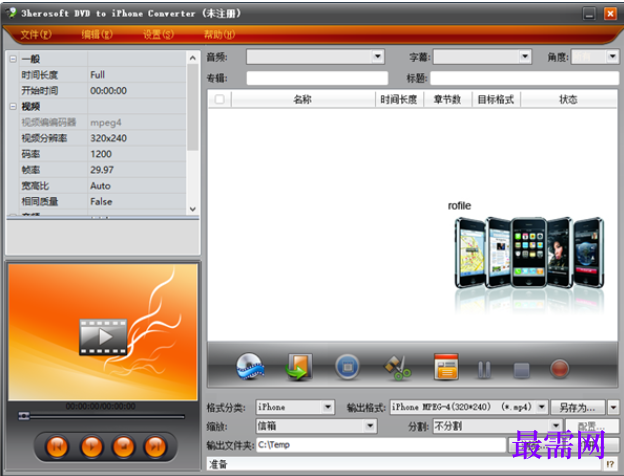The image size is (624, 476).
Task: Open the 格式分类 iPhone dropdown
Action: click(x=328, y=407)
